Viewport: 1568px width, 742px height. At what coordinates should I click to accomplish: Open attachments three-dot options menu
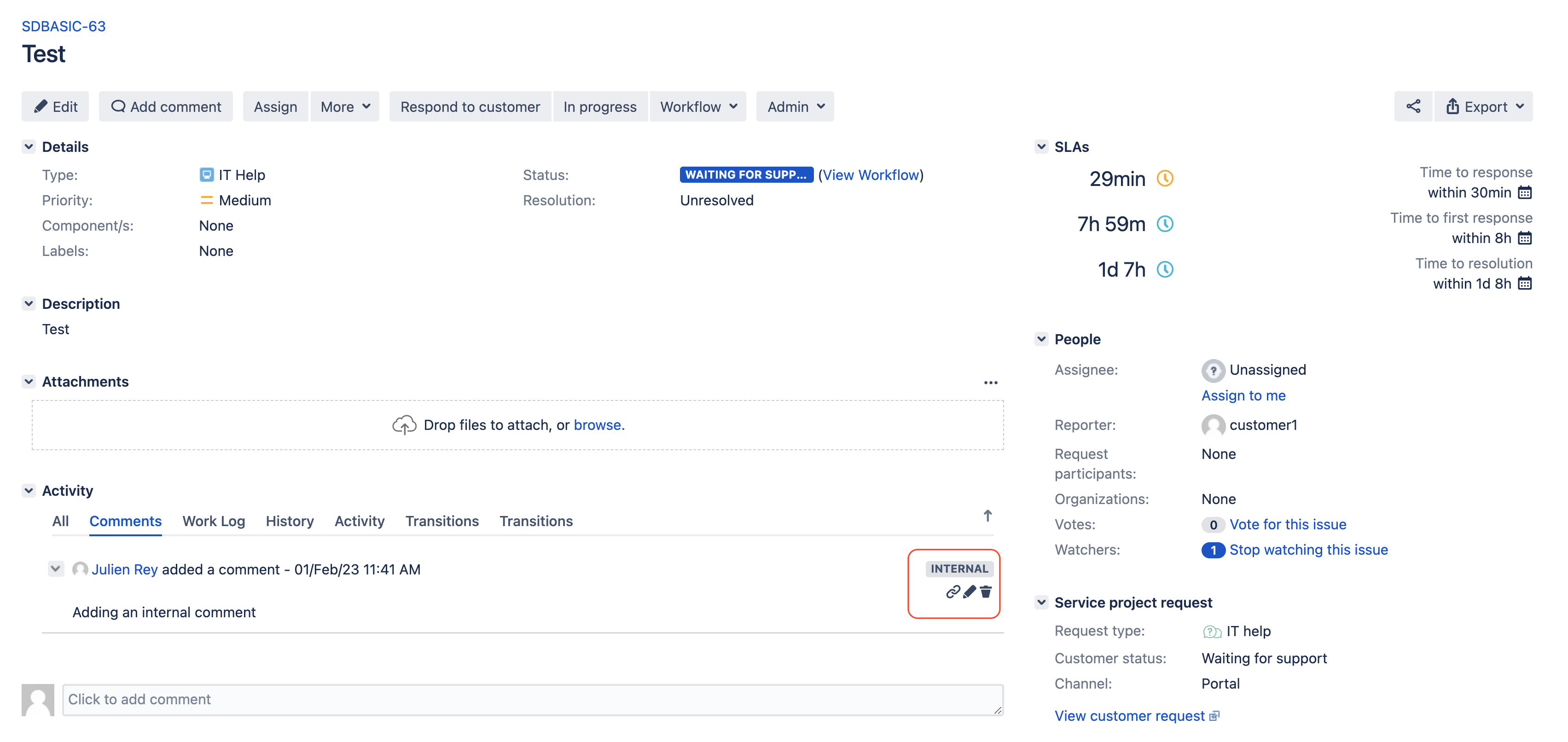click(990, 382)
